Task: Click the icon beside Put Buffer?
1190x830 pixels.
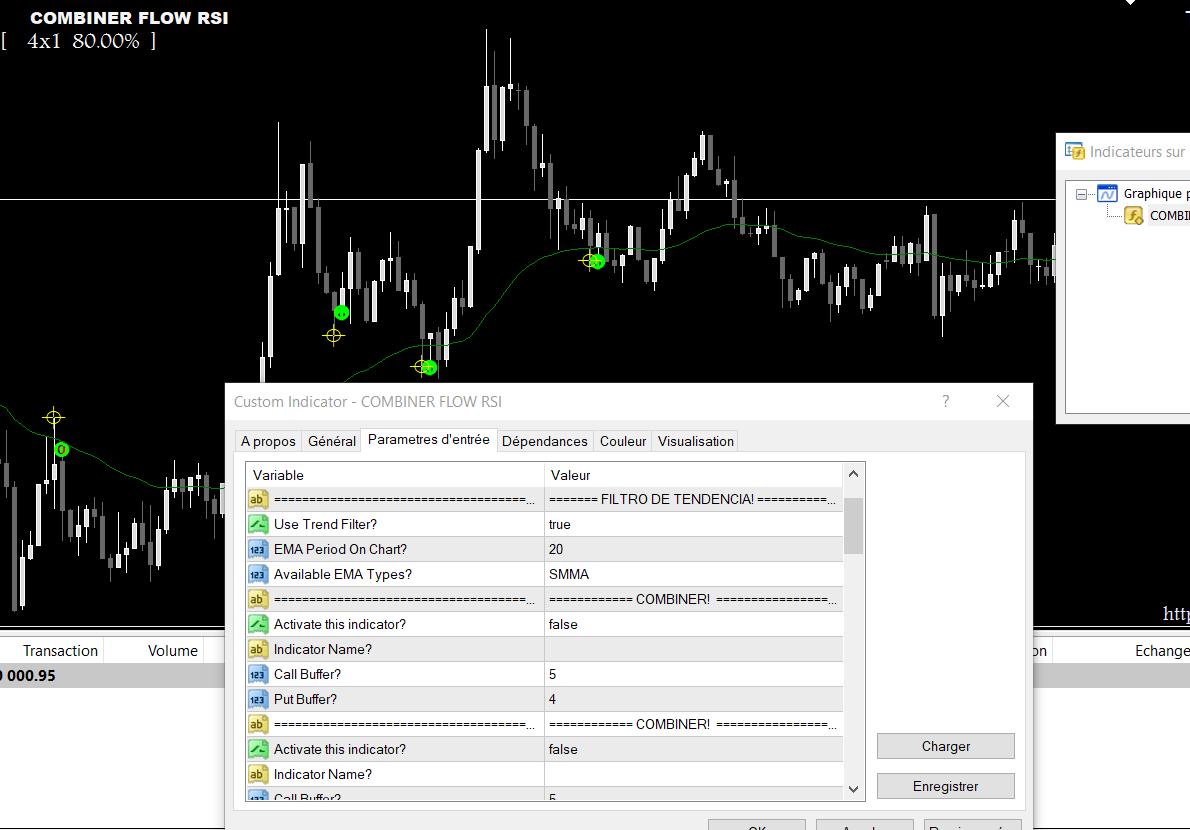Action: 258,700
